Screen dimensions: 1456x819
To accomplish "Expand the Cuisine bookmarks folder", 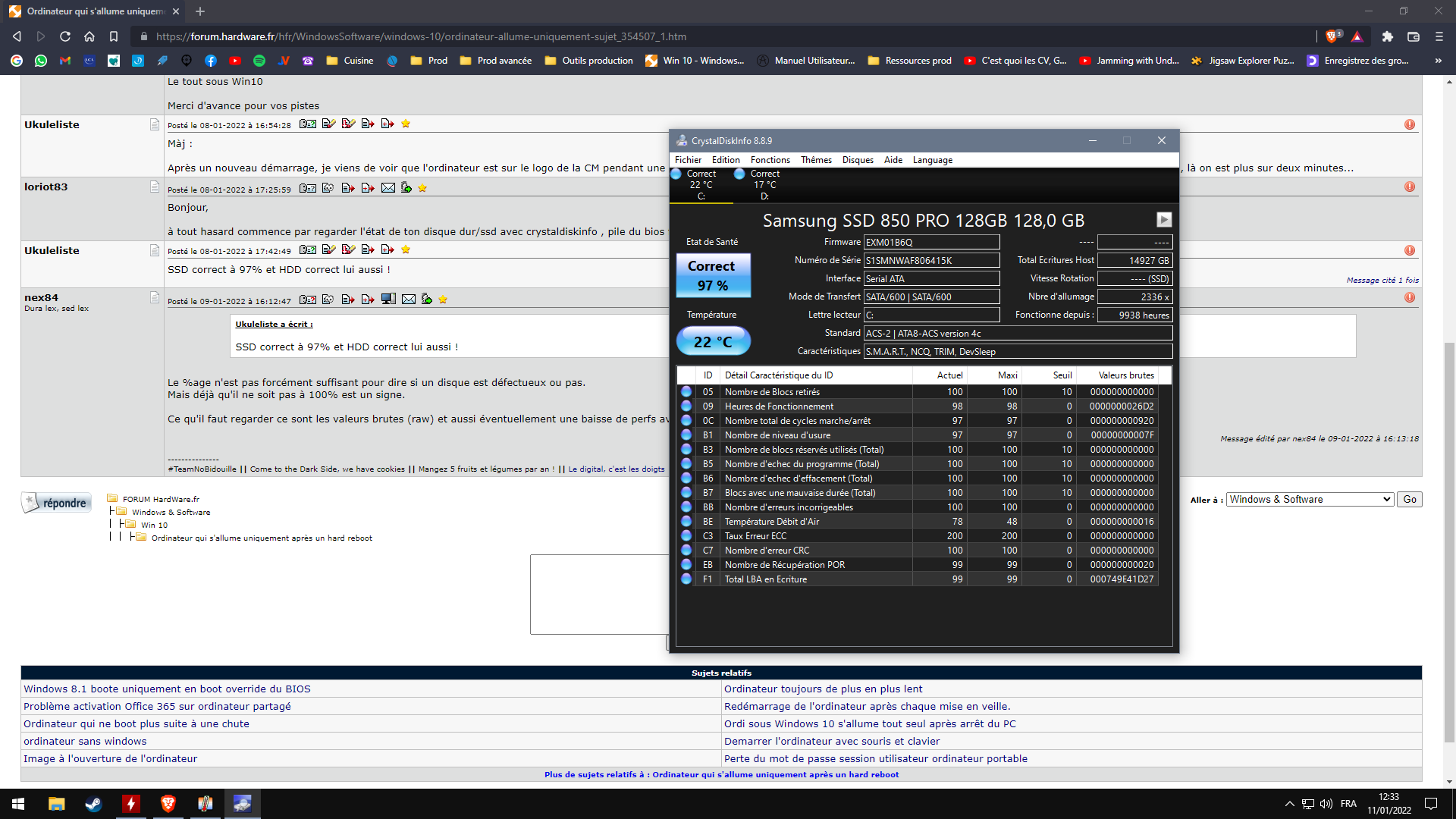I will [x=350, y=61].
